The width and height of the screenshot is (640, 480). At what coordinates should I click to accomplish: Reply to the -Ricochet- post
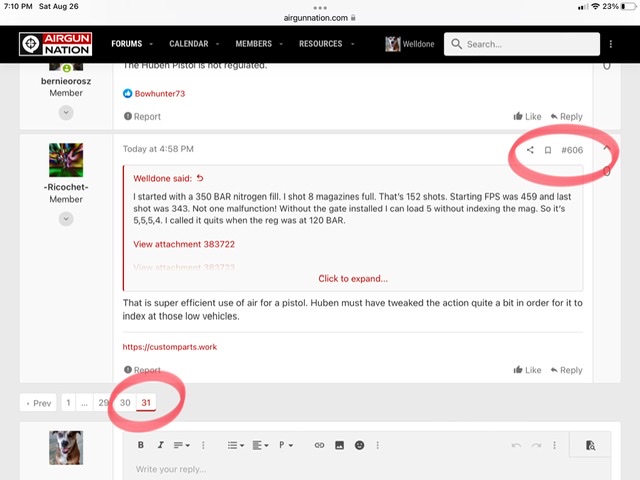coord(566,370)
